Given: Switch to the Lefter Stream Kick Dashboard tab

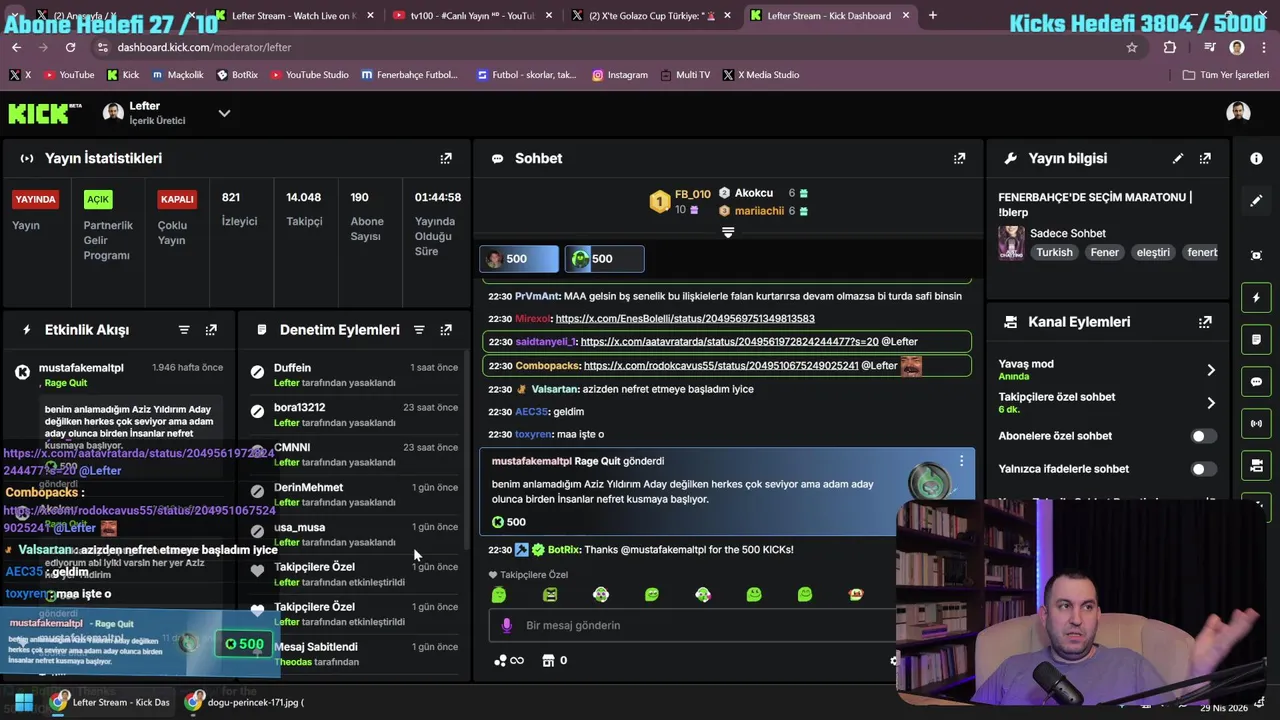Looking at the screenshot, I should [x=830, y=16].
